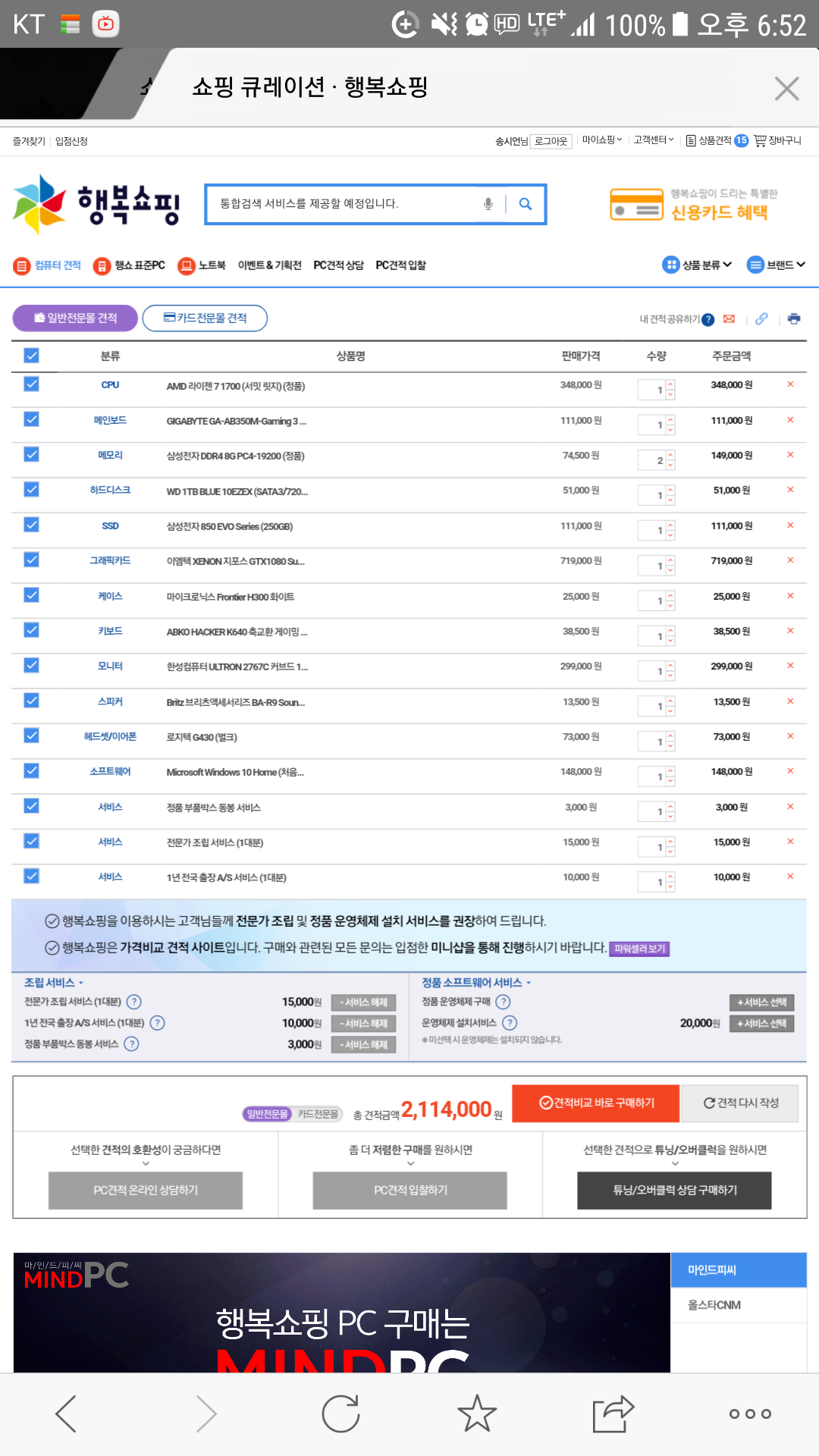Expand the 상품 분류 dropdown

pos(697,265)
